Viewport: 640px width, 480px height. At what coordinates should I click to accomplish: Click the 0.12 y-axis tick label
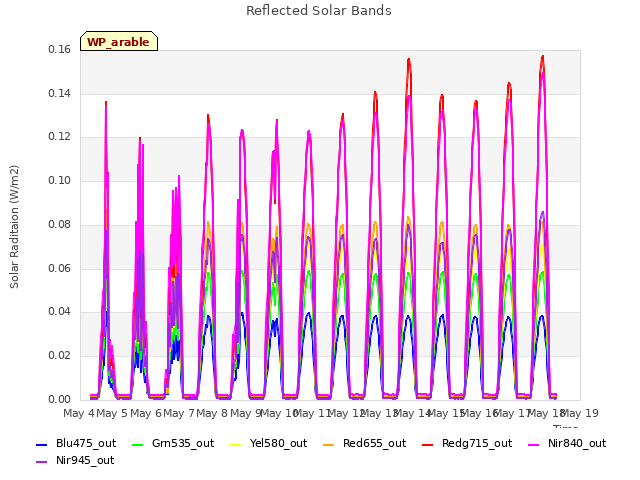coord(60,137)
